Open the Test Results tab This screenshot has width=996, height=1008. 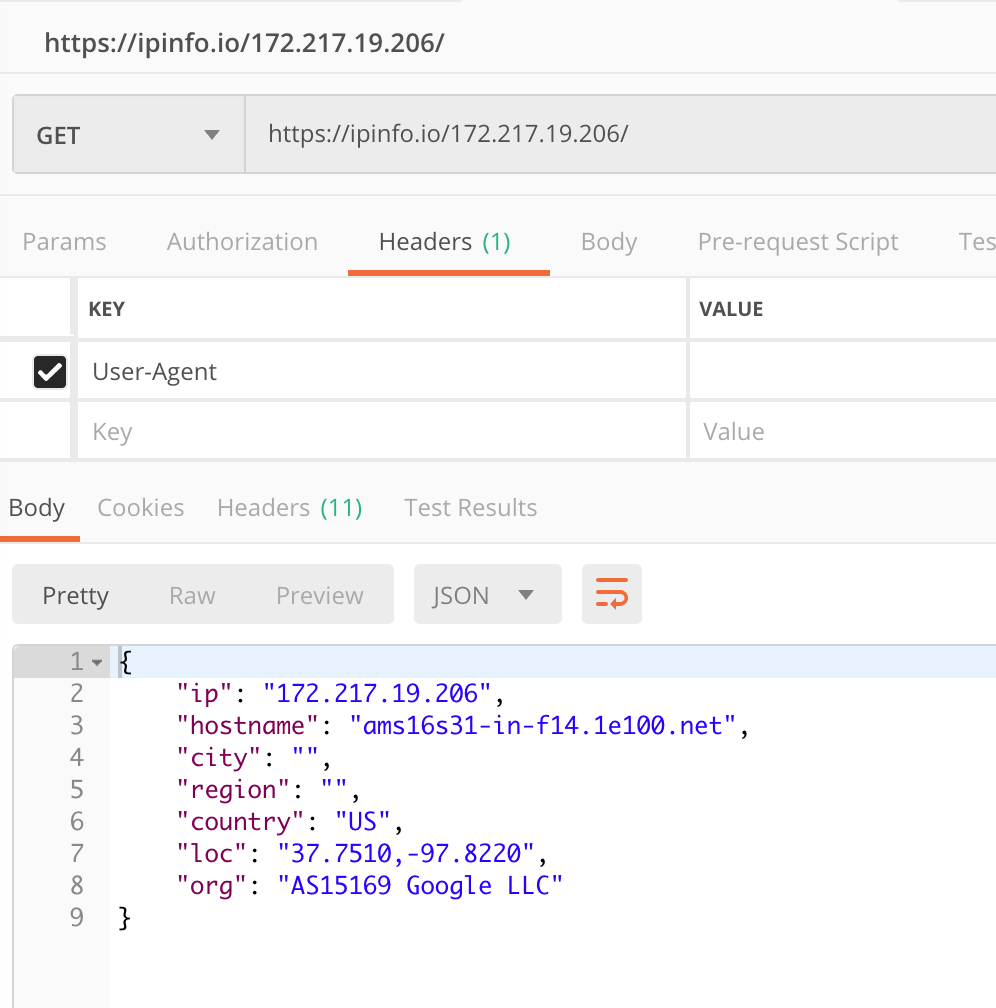pyautogui.click(x=470, y=508)
